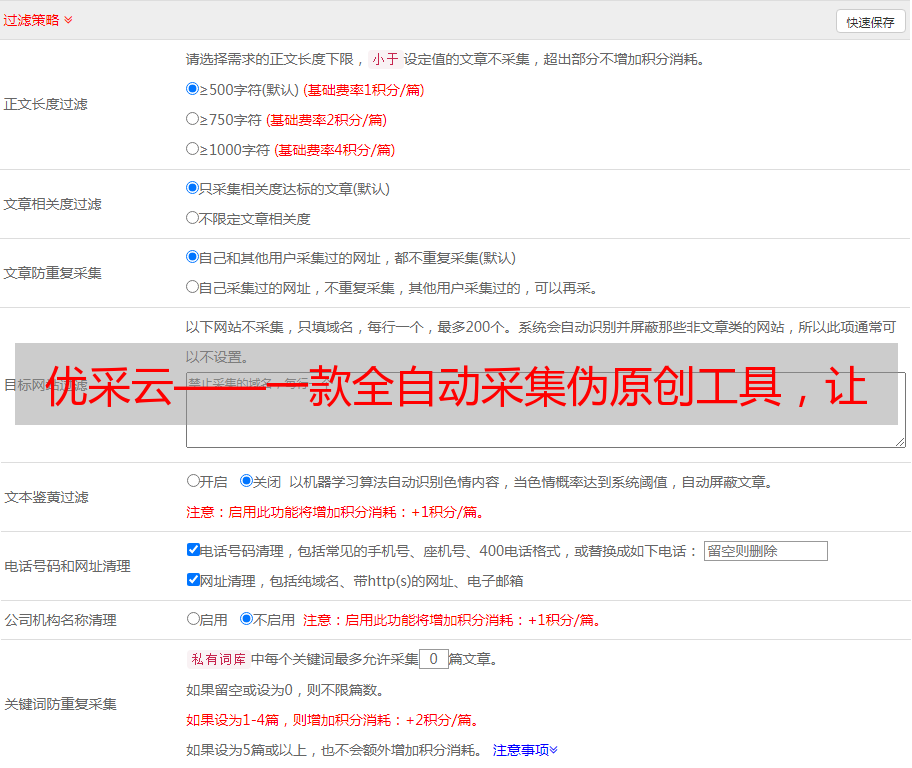This screenshot has width=912, height=768.
Task: Choose the ≥1000字符 length option
Action: (x=193, y=149)
